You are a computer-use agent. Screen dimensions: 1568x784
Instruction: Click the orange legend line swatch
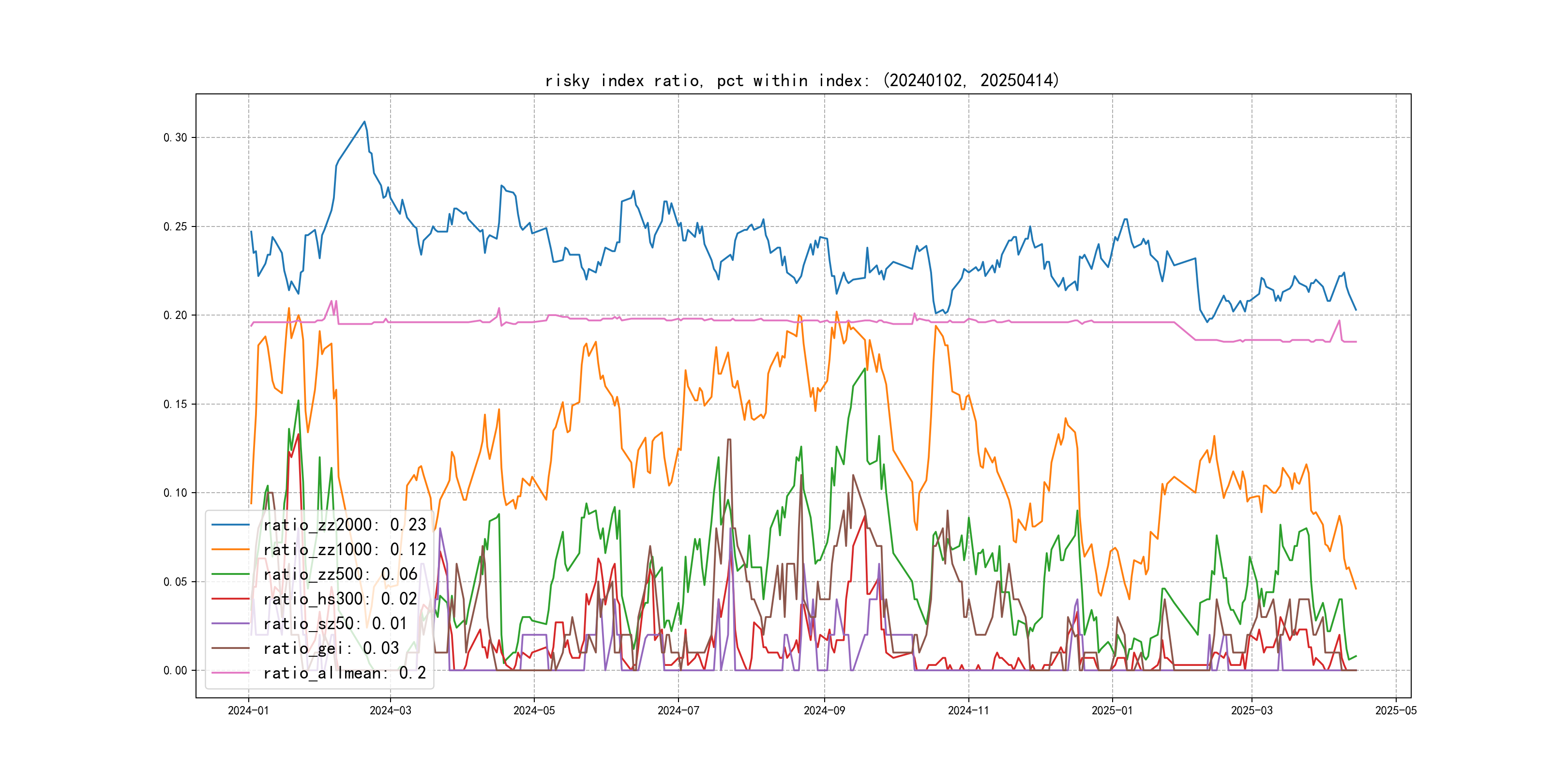[231, 550]
